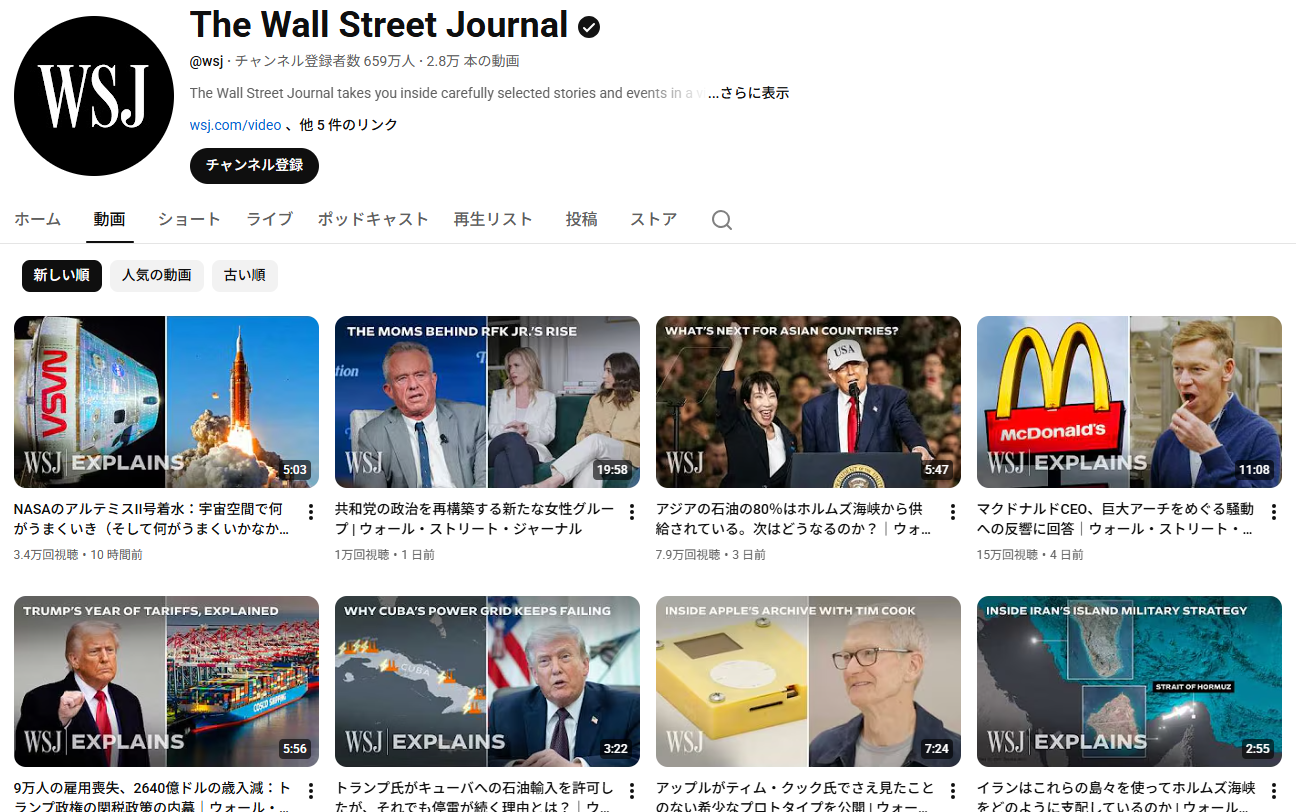Click the verified badge next to channel name
Viewport: 1296px width, 812px height.
[589, 26]
